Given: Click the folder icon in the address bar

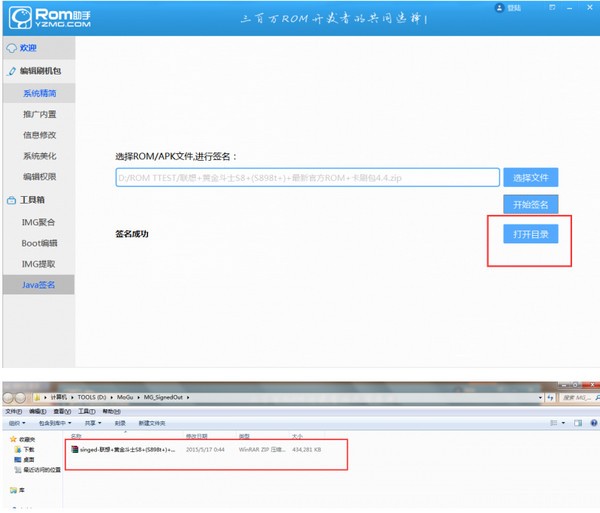Looking at the screenshot, I should point(37,398).
